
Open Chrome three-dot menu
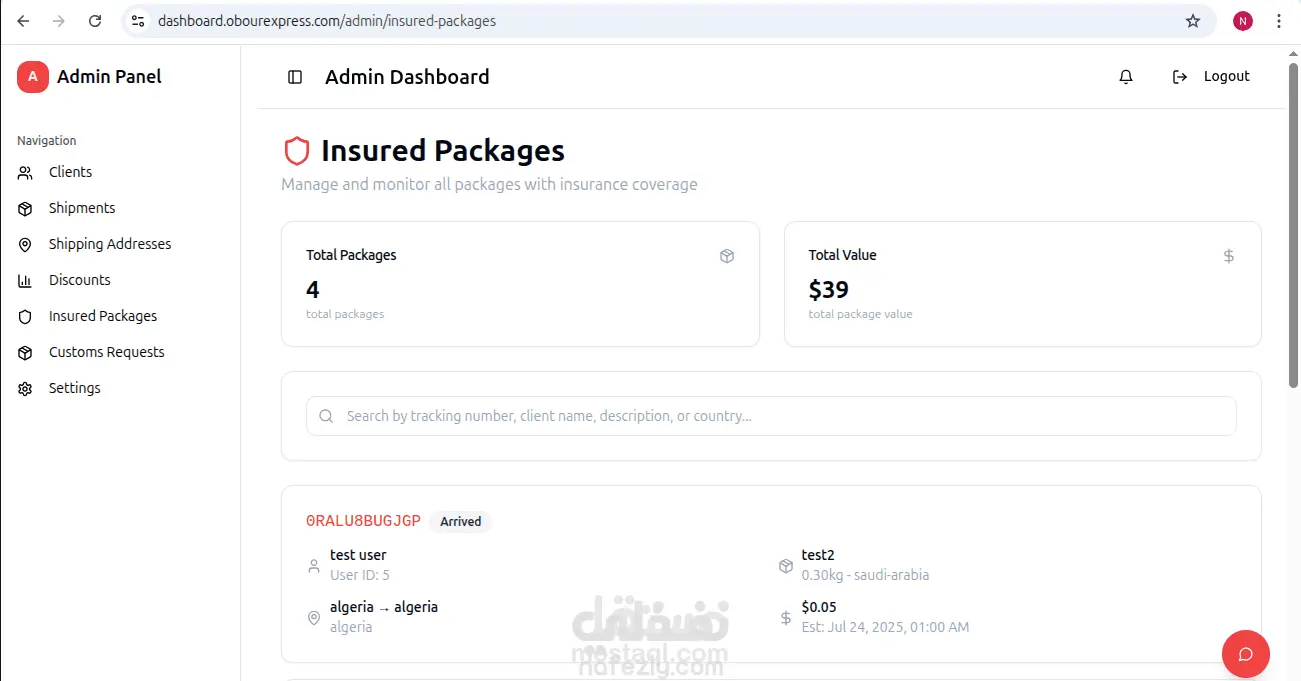coord(1279,21)
